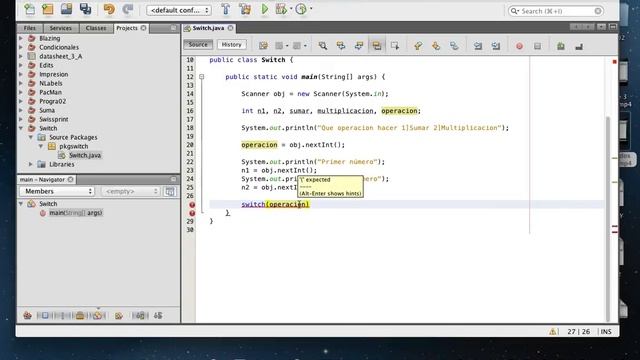
Task: Toggle Bookmark in editor toolbar
Action: [454, 46]
